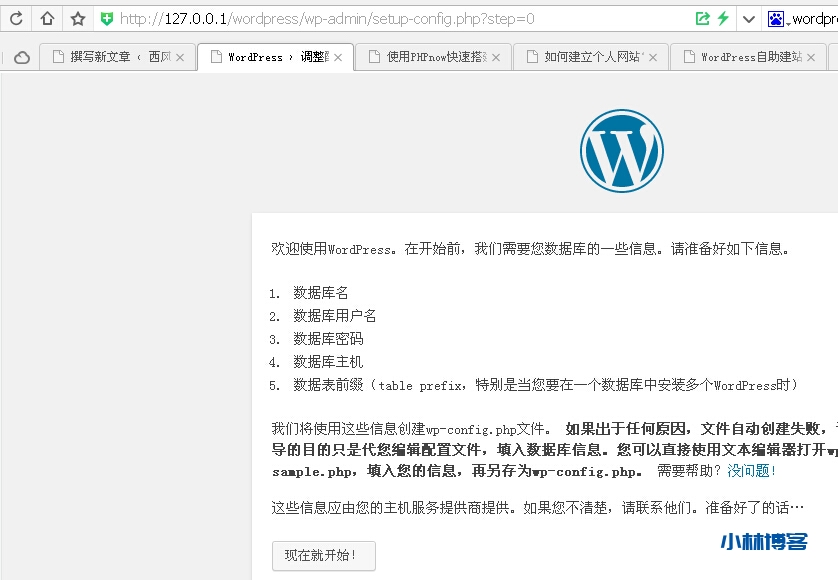Switch to the 使用PHPnow快速搭建 tab

[x=426, y=58]
